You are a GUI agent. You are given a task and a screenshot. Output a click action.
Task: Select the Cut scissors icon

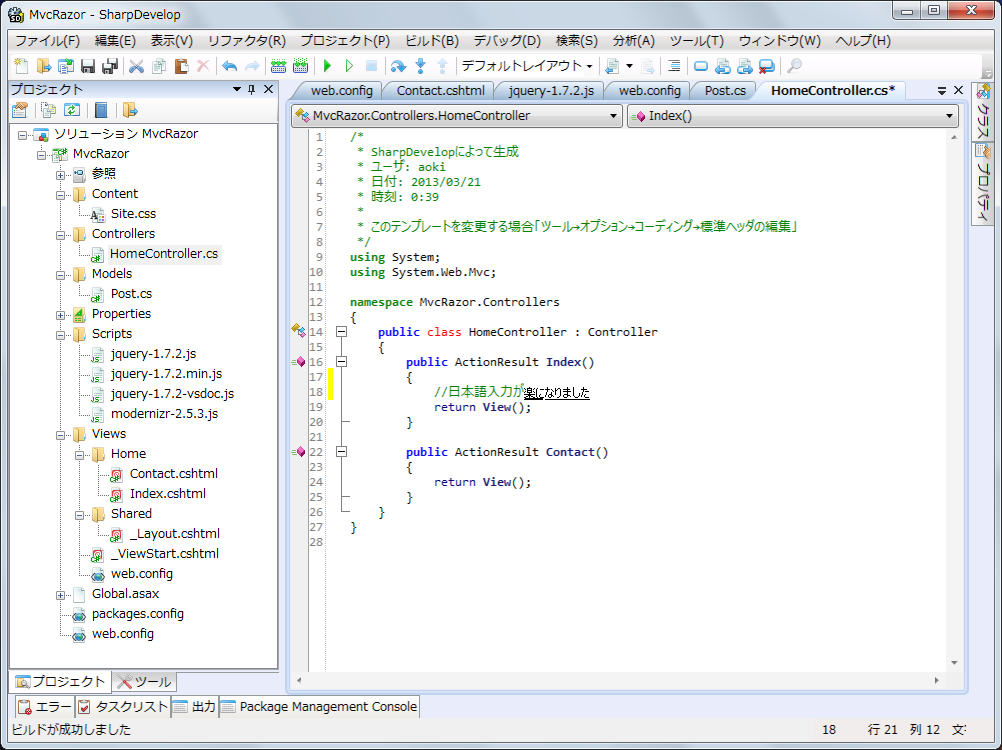click(137, 65)
